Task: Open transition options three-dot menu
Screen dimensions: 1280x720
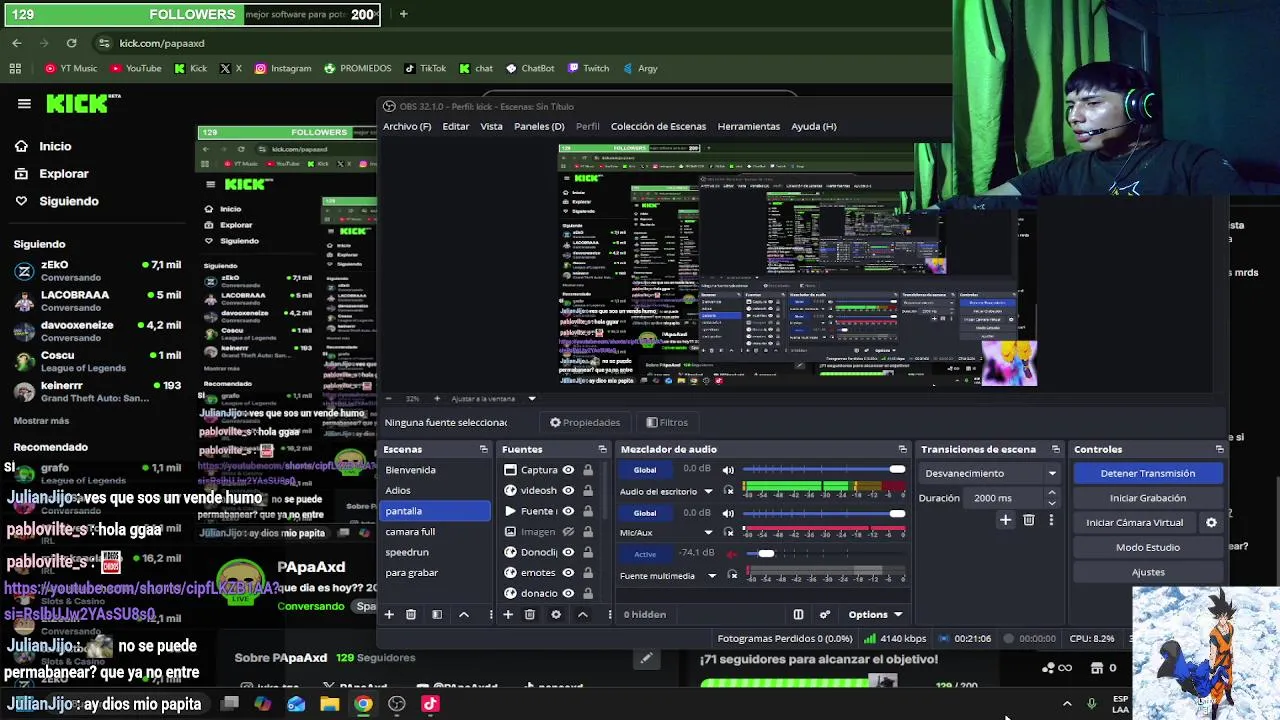Action: (x=1051, y=520)
